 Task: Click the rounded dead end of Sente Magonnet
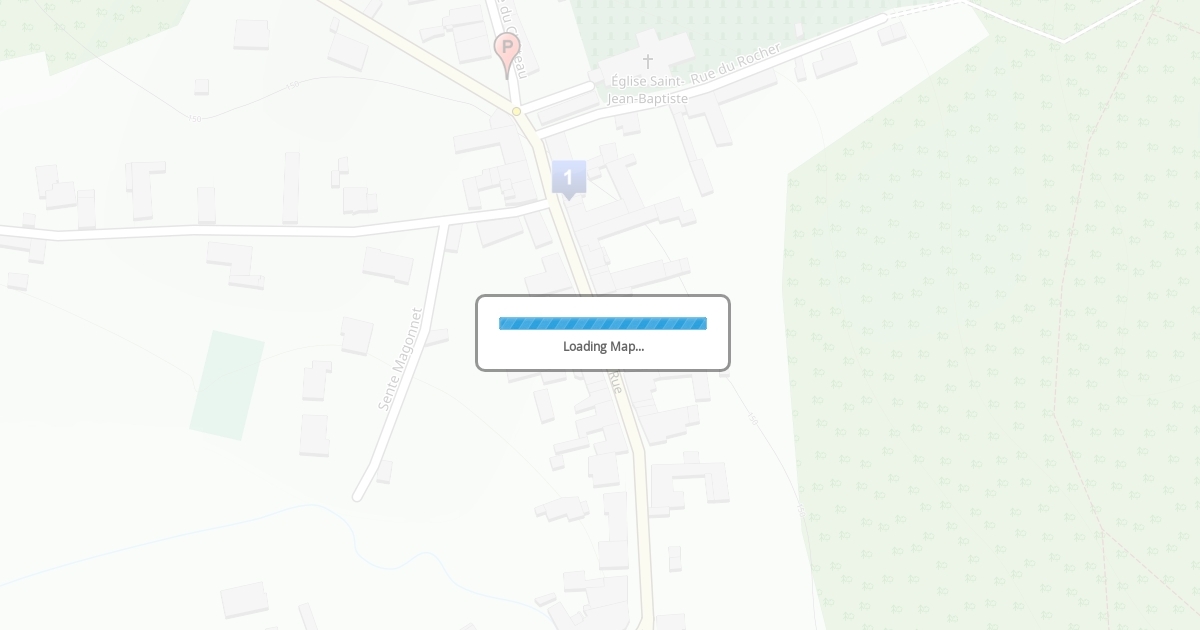358,495
